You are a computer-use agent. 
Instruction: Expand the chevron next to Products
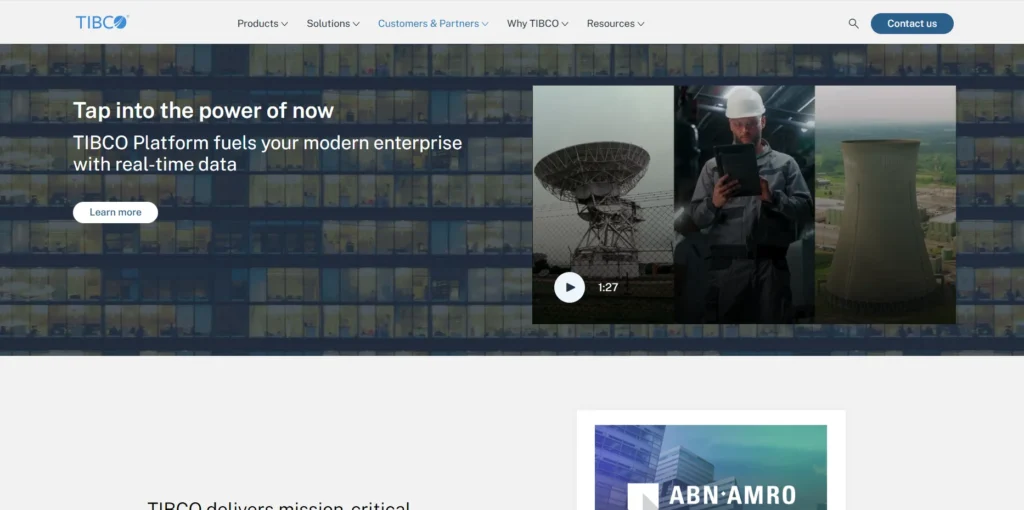(x=284, y=24)
